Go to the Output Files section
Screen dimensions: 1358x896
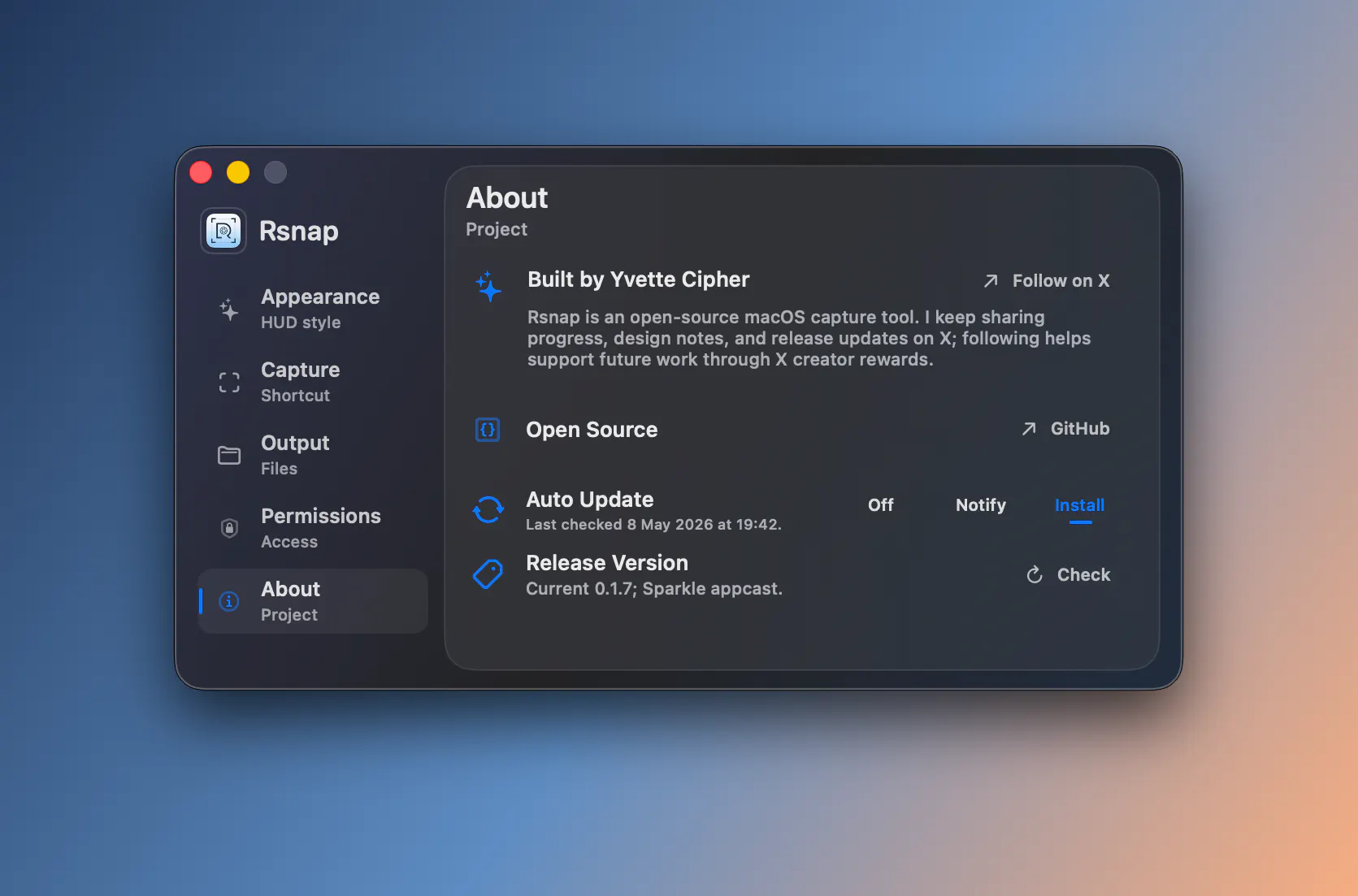click(x=313, y=455)
